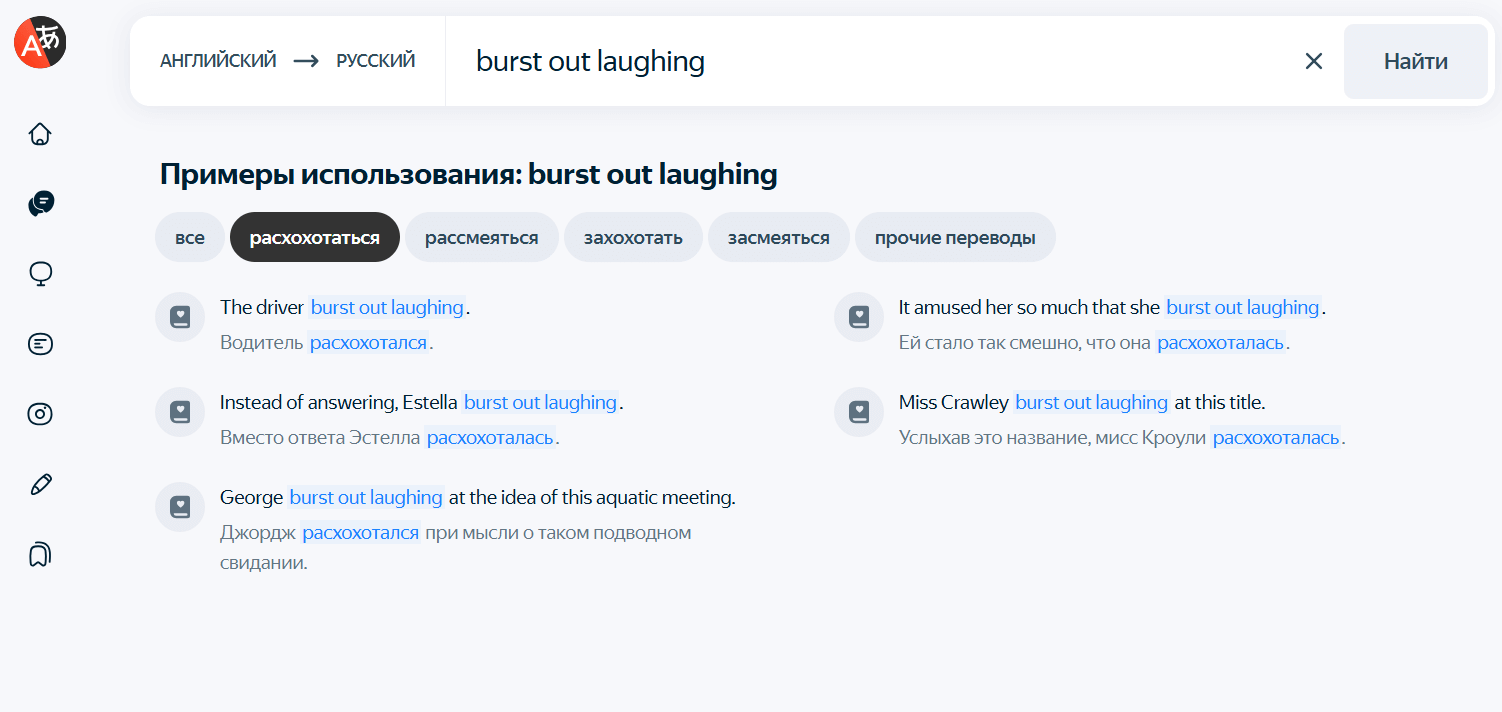Open the АНГЛИЙСКИЙ source language selector
The image size is (1502, 712).
[218, 61]
